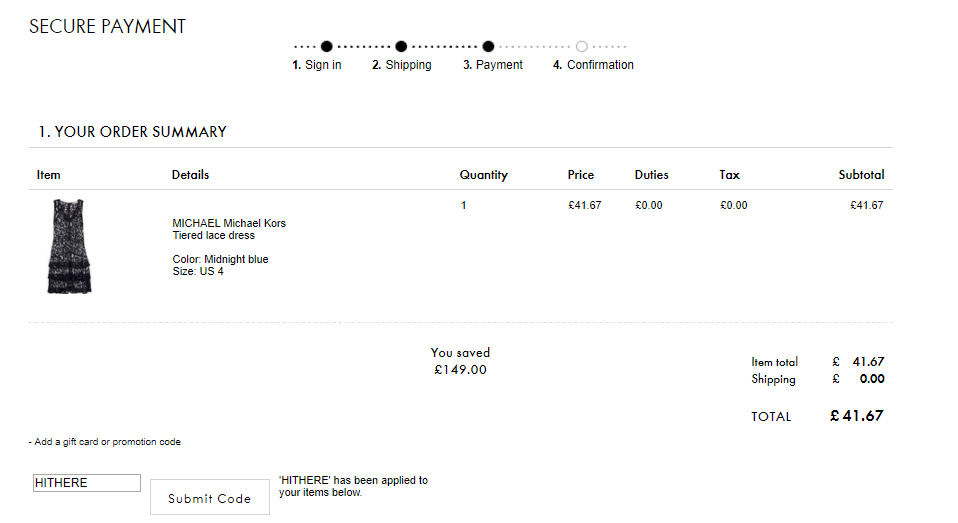Select the '4. Confirmation' step label
Screen dimensions: 958x523
pos(593,65)
